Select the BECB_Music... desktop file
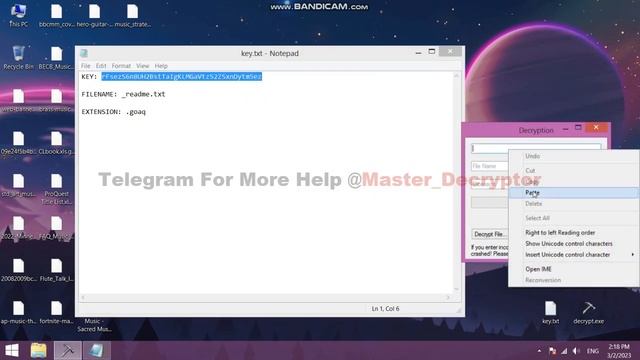This screenshot has width=640, height=360. coord(57,58)
